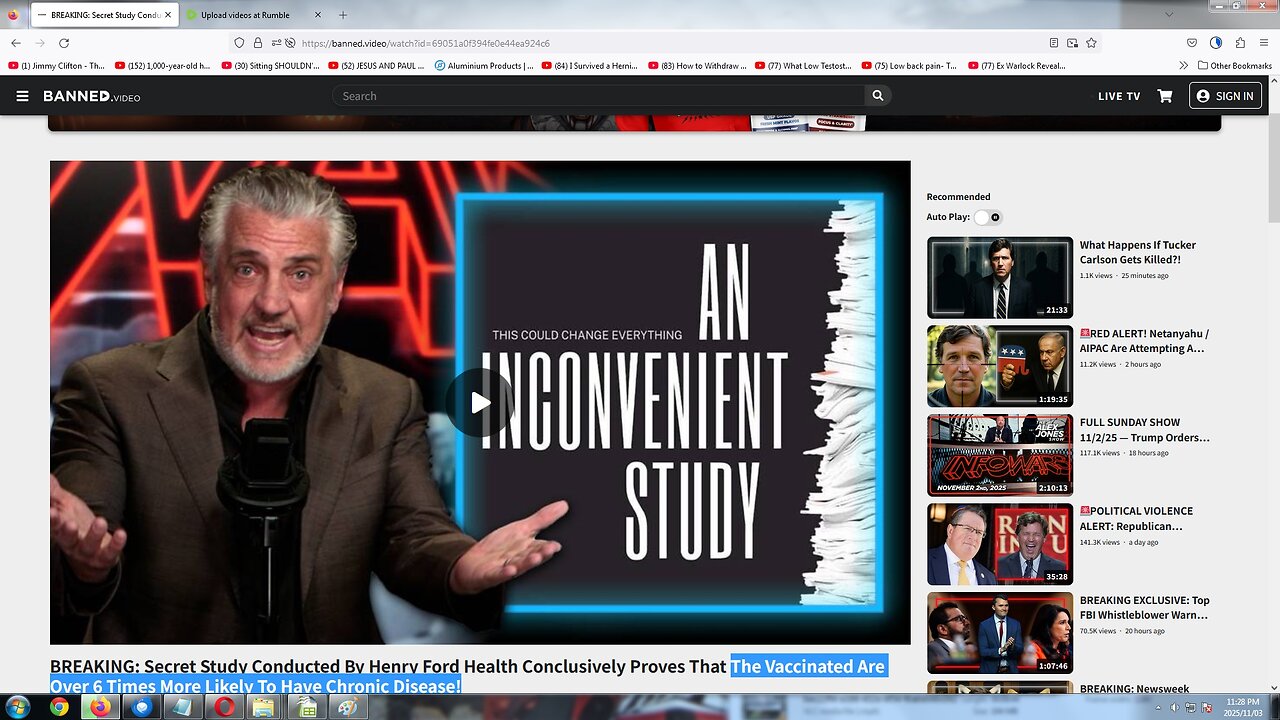Click the Pocket save icon in the toolbar
The height and width of the screenshot is (720, 1280).
[1192, 43]
